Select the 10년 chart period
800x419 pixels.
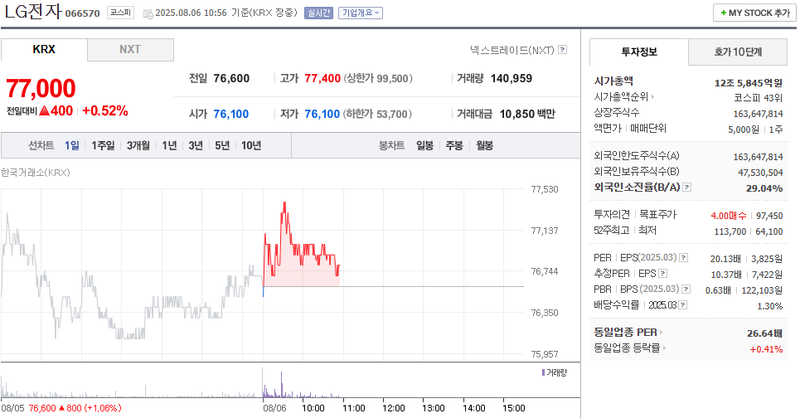[251, 145]
